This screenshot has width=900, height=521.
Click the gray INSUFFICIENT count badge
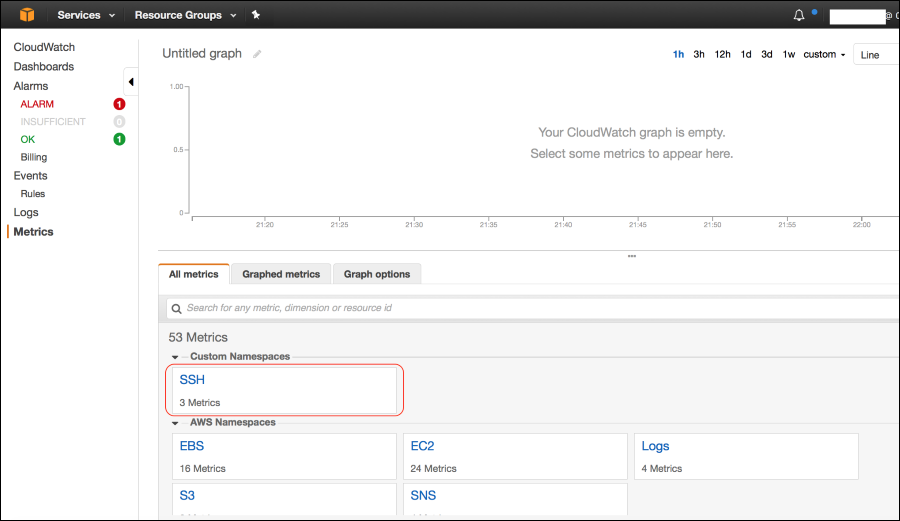[x=119, y=122]
